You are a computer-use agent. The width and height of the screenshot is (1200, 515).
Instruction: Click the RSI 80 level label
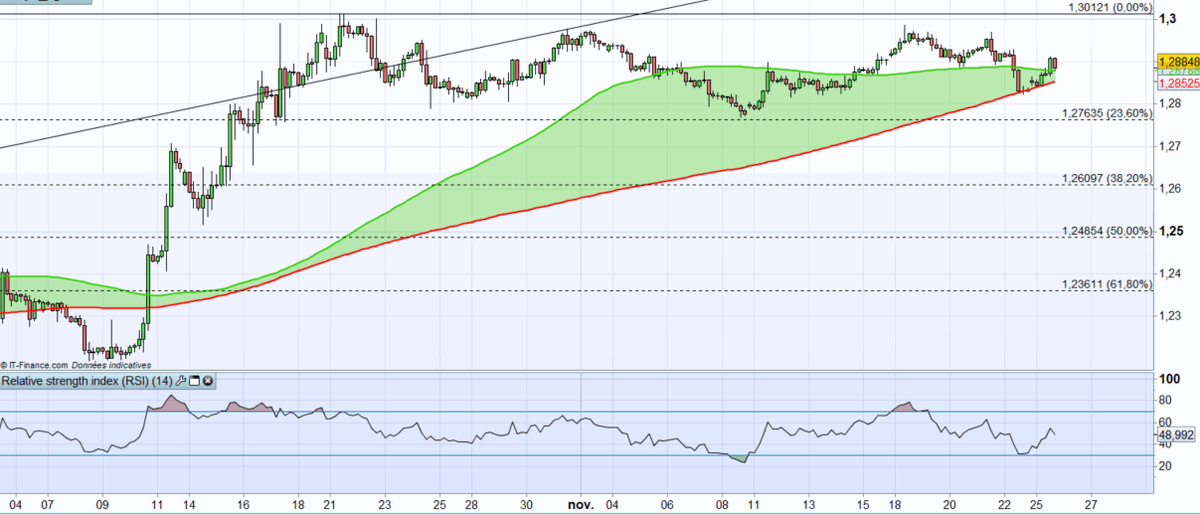(1166, 401)
